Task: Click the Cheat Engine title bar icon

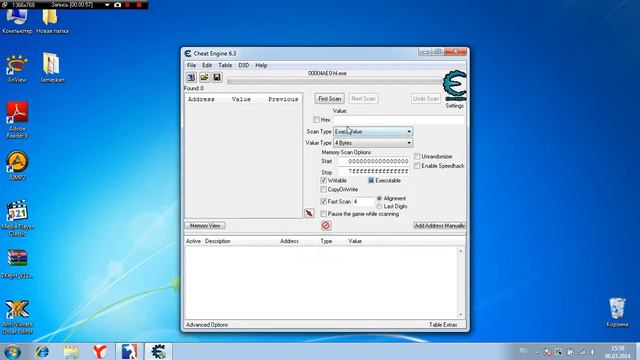Action: click(188, 53)
